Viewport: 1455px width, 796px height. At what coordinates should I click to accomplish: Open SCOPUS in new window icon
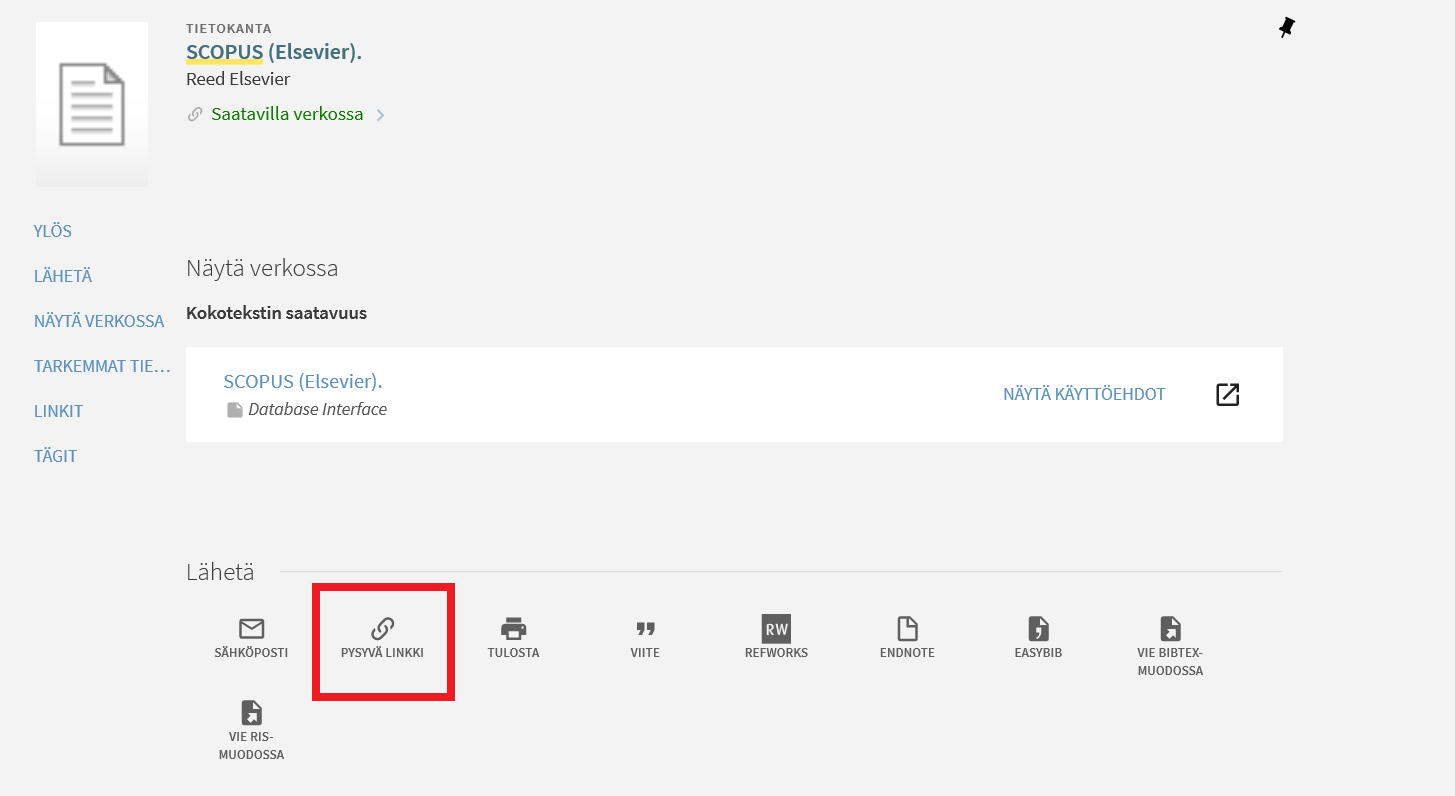coord(1227,394)
